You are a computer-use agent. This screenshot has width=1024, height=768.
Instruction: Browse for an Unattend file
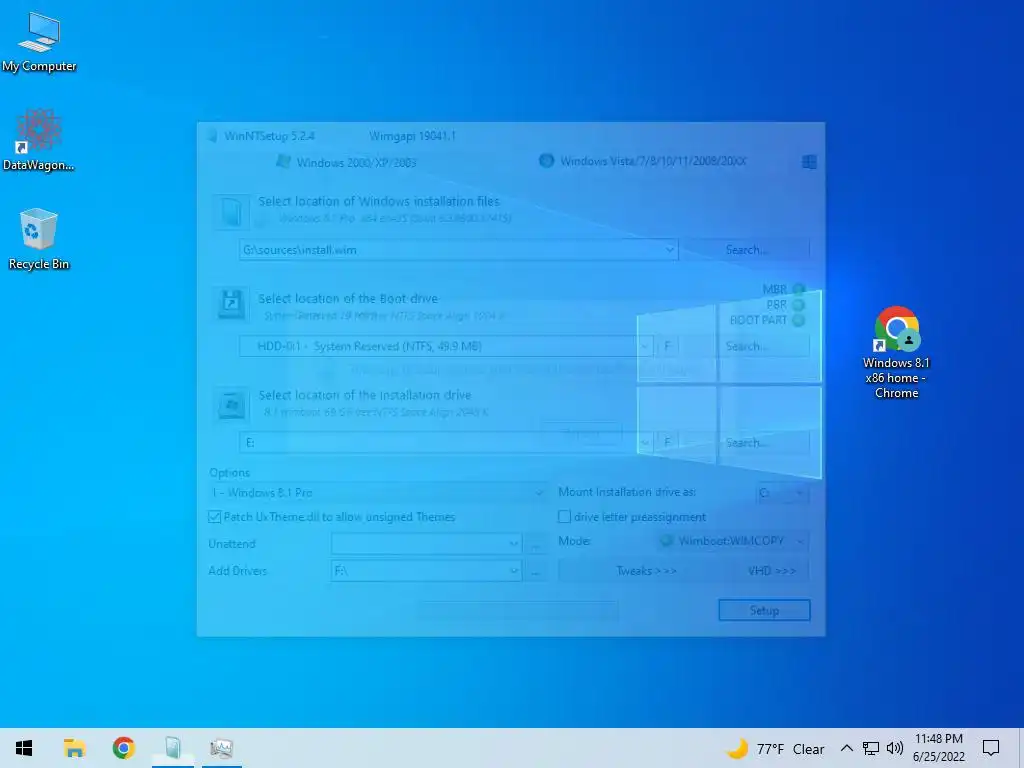coord(535,543)
